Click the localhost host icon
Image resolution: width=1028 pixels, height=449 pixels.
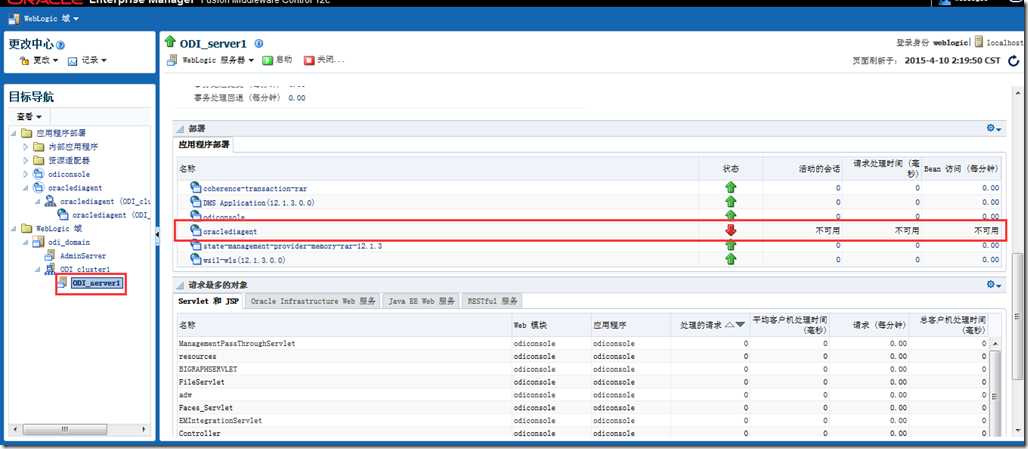[x=979, y=42]
